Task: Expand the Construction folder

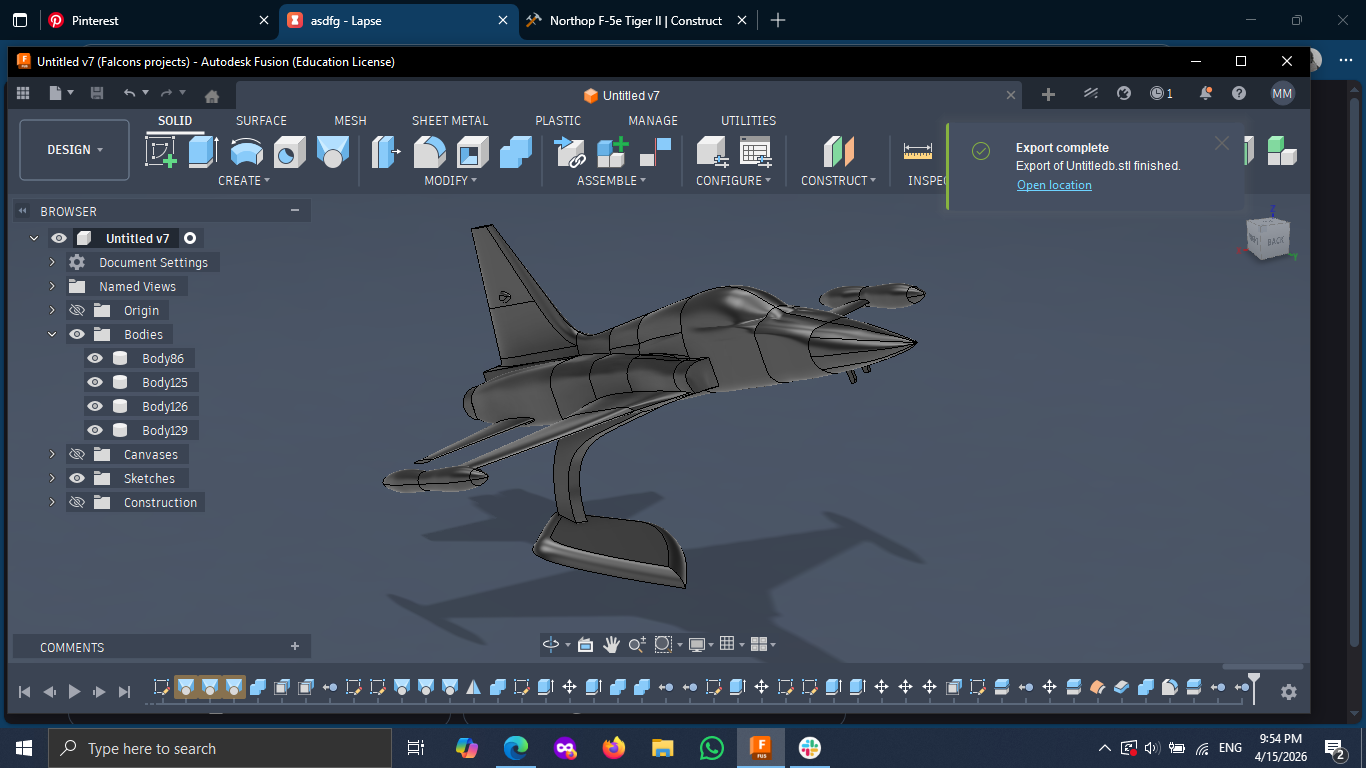Action: point(52,502)
